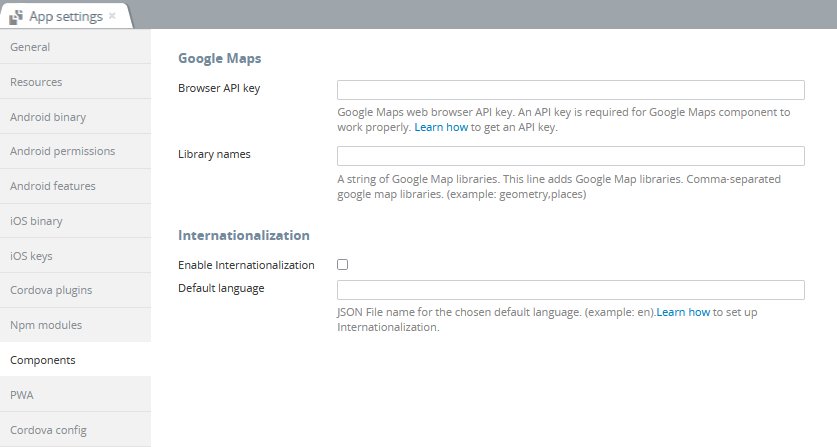Click the Library names label
Screen dimensions: 837x447
pos(214,154)
